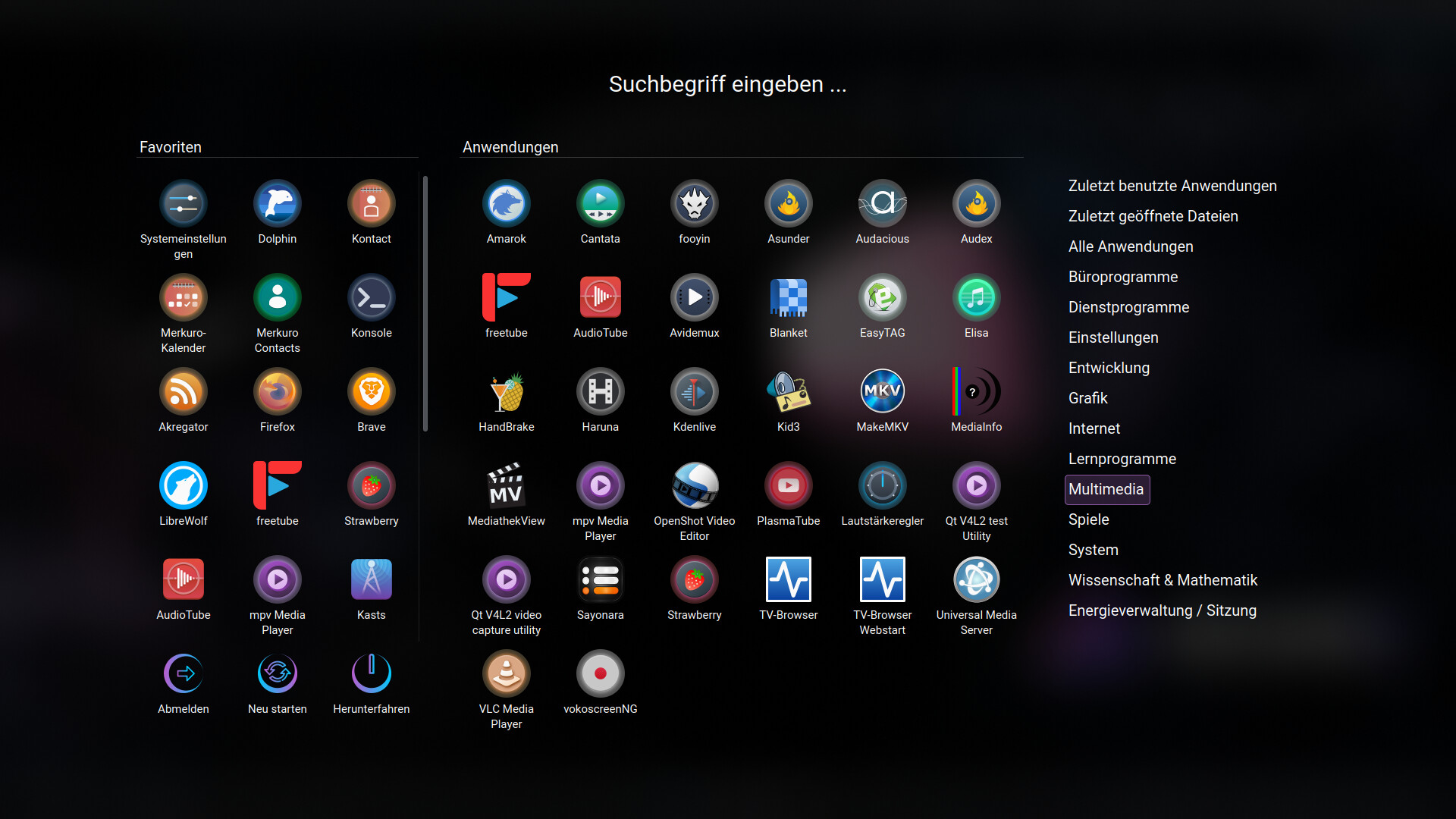Screen dimensions: 1456x819
Task: Open the Elisa music player
Action: 977,307
